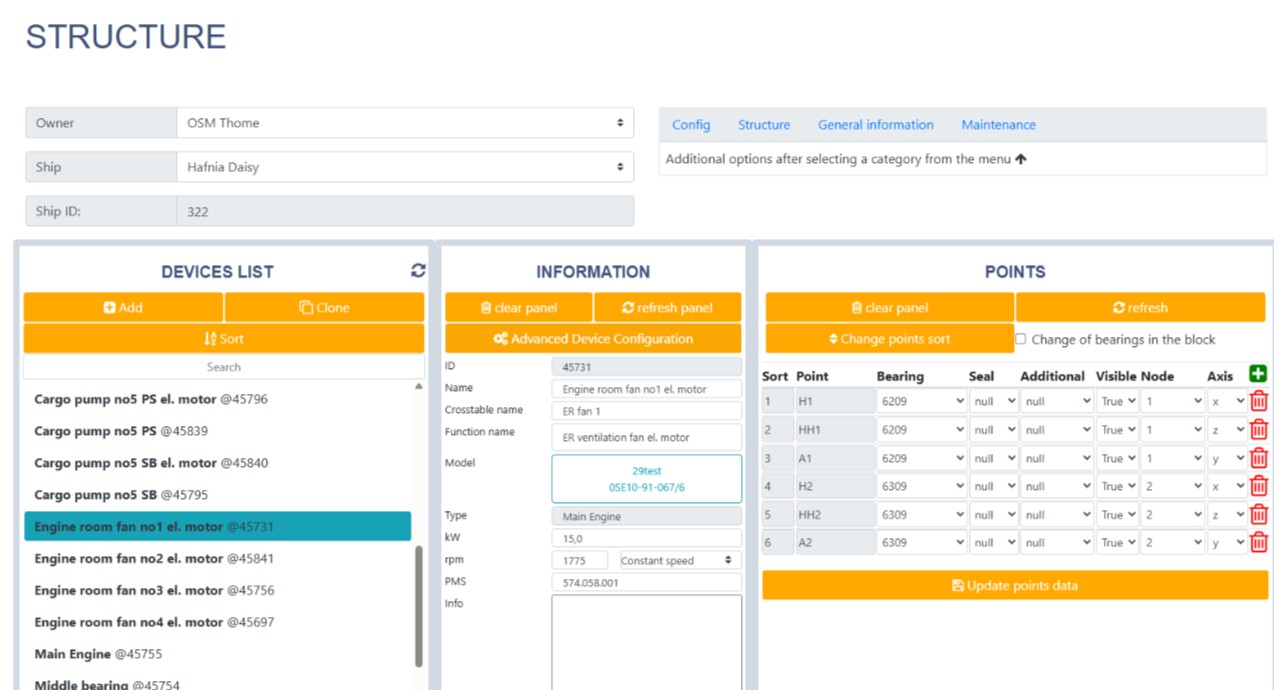Open the Owner dropdown showing OSM Thome
Viewport: 1274px width, 690px height.
point(405,123)
